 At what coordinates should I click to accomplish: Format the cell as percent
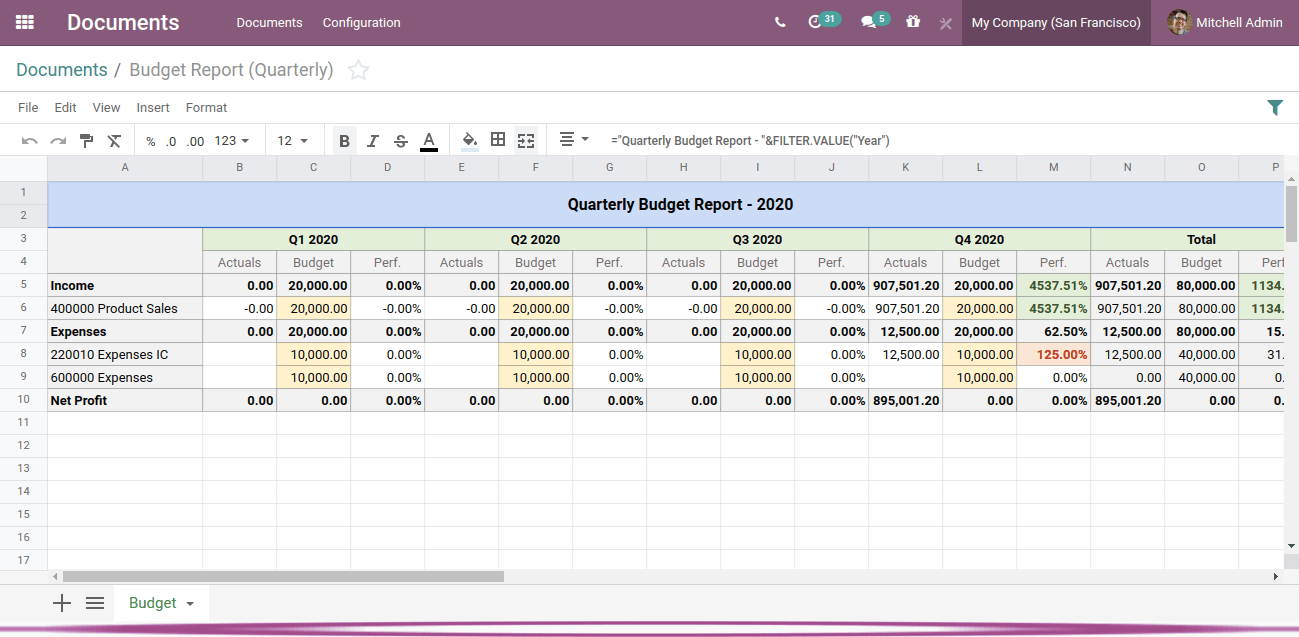(x=151, y=141)
